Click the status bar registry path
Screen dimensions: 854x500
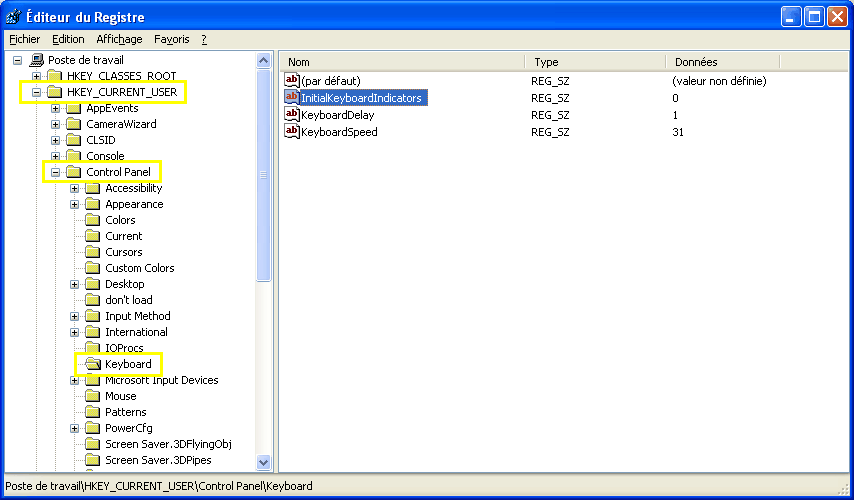(x=158, y=485)
